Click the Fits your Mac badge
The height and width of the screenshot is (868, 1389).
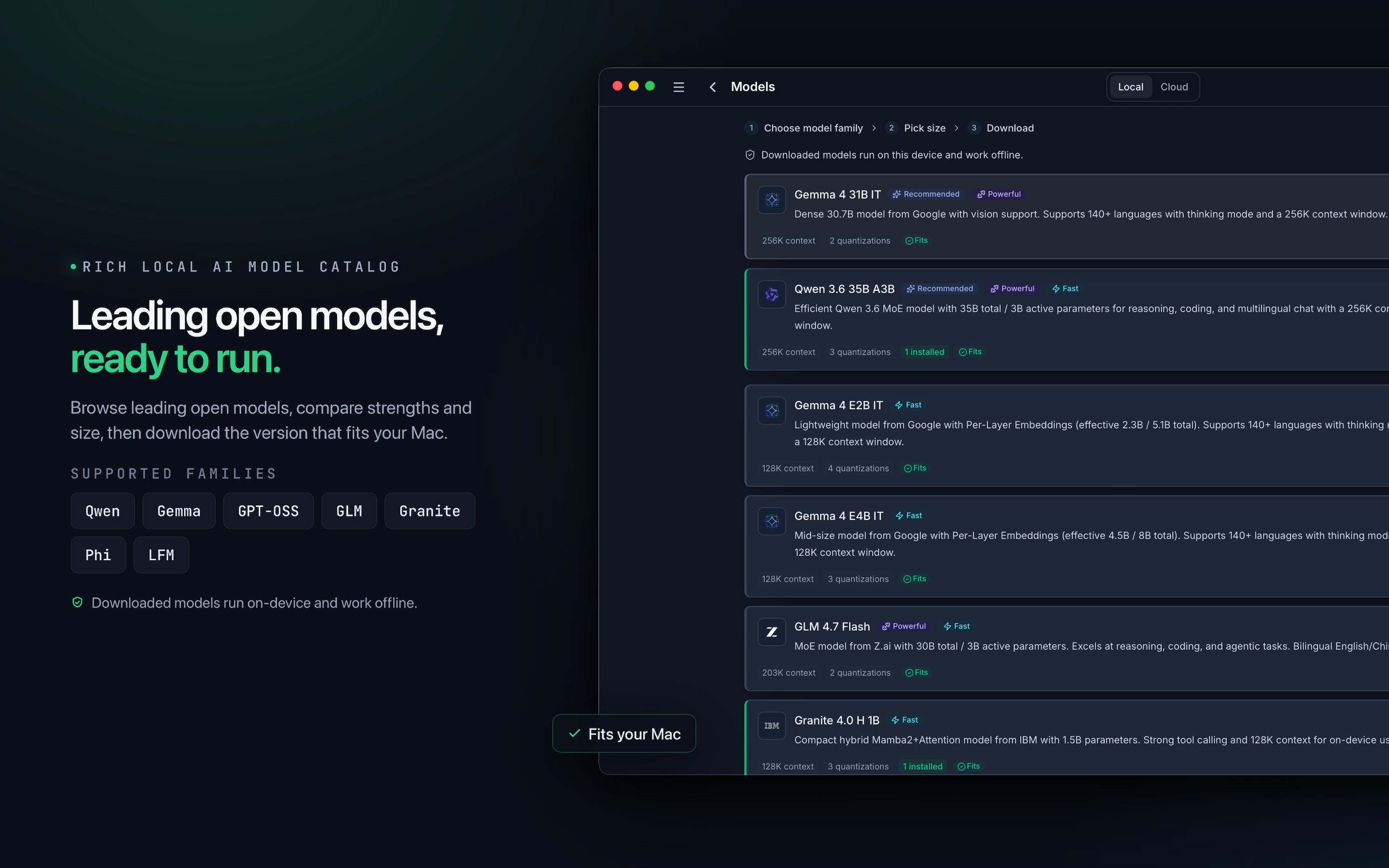(x=624, y=733)
